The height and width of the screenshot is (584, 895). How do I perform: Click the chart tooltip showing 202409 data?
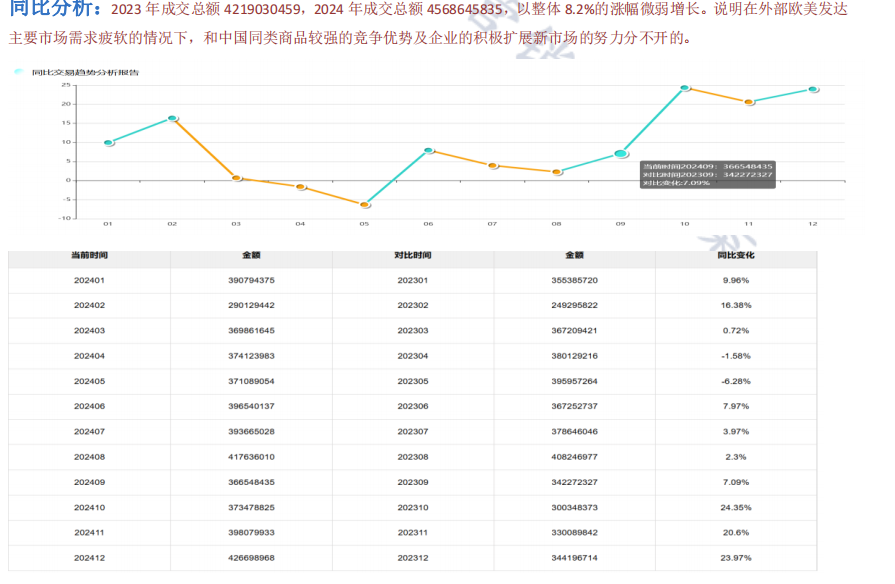click(x=707, y=174)
